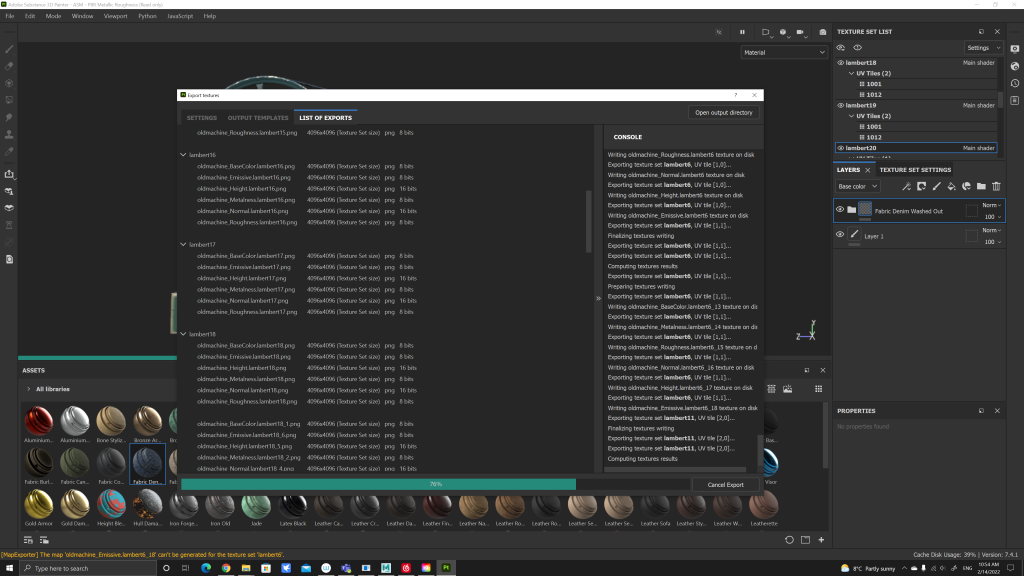The width and height of the screenshot is (1024, 576).
Task: Add a fill layer with bucket icon
Action: pos(951,186)
